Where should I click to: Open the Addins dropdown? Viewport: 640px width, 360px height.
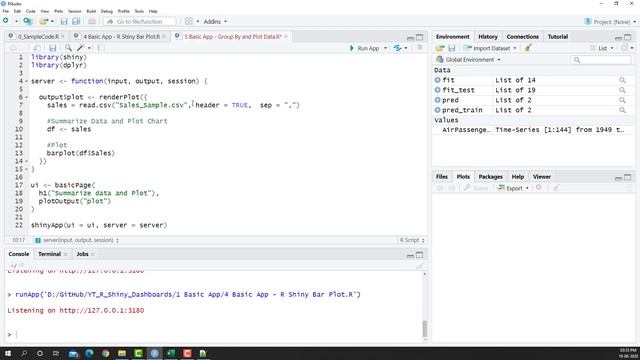click(215, 21)
